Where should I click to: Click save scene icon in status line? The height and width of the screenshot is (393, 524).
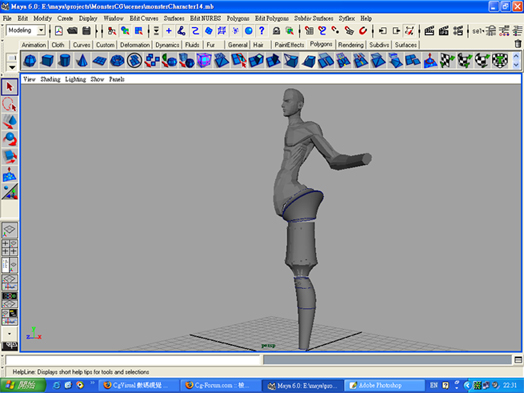coord(87,31)
